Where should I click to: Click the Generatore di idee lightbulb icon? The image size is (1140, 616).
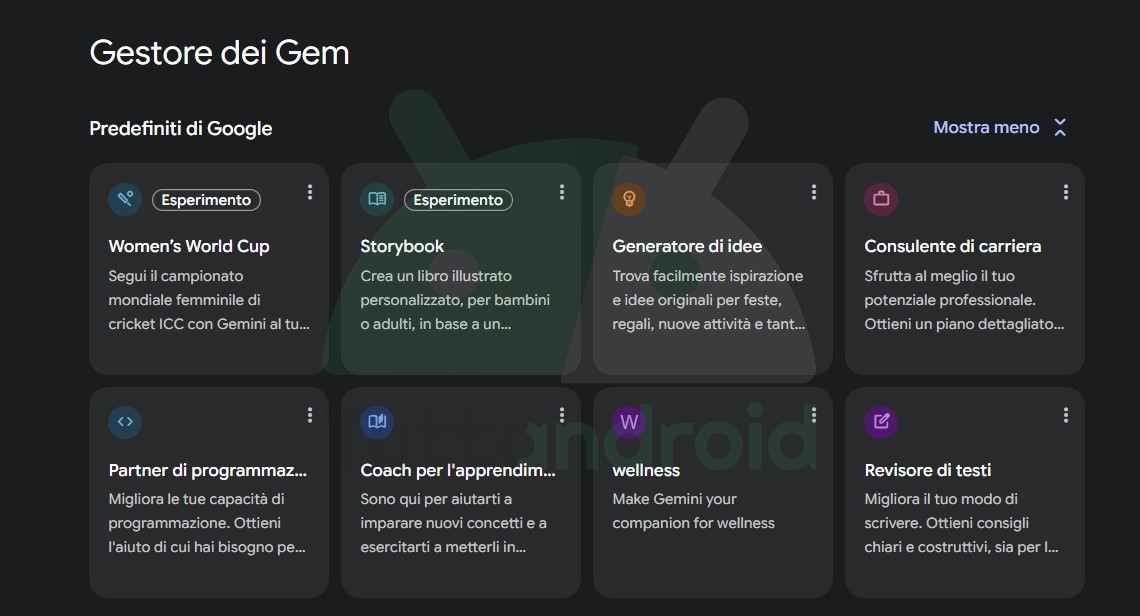click(629, 199)
